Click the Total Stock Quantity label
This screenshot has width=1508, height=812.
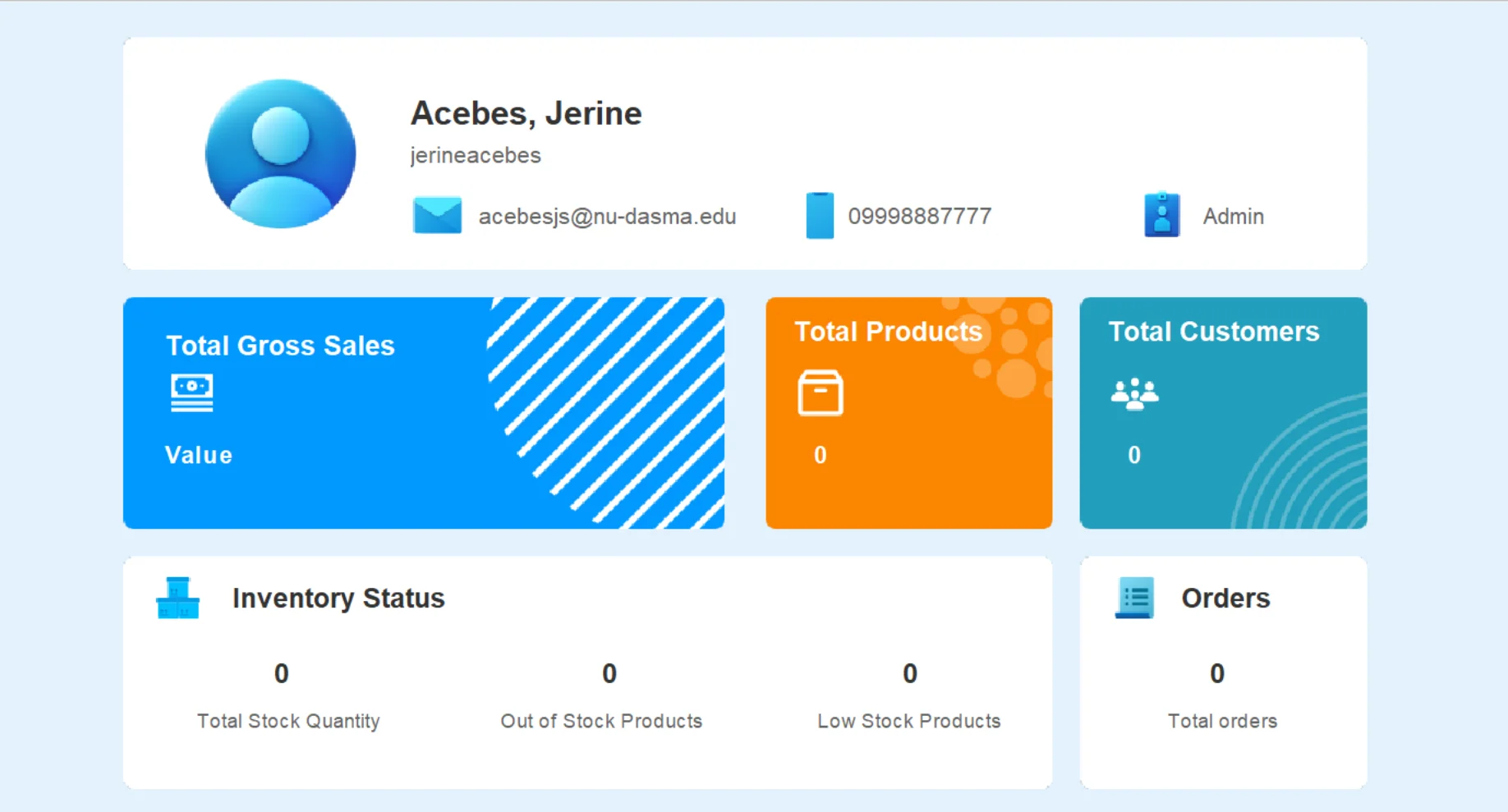288,721
